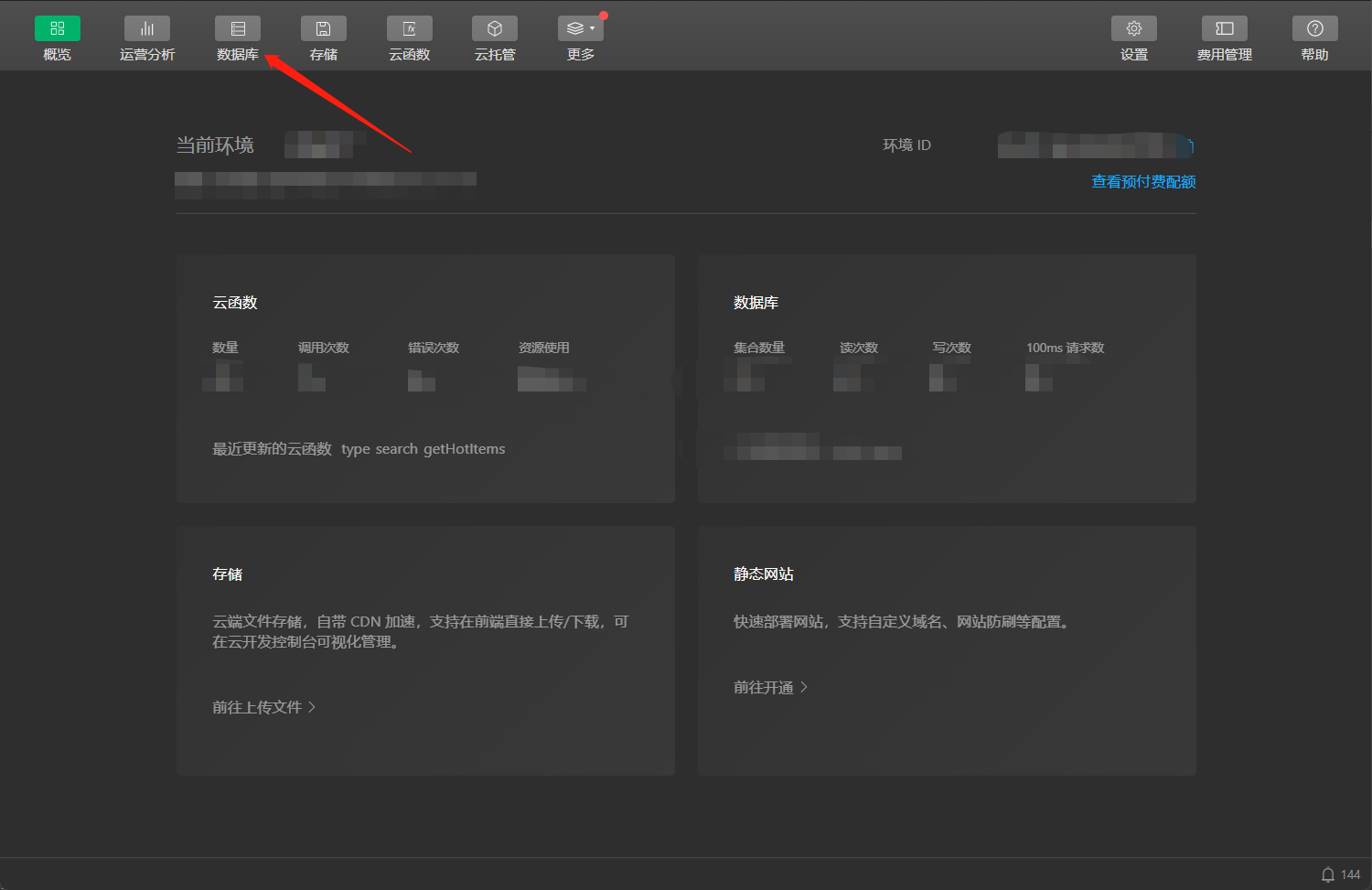
Task: Expand chevron next to 前往上传文件
Action: point(312,707)
